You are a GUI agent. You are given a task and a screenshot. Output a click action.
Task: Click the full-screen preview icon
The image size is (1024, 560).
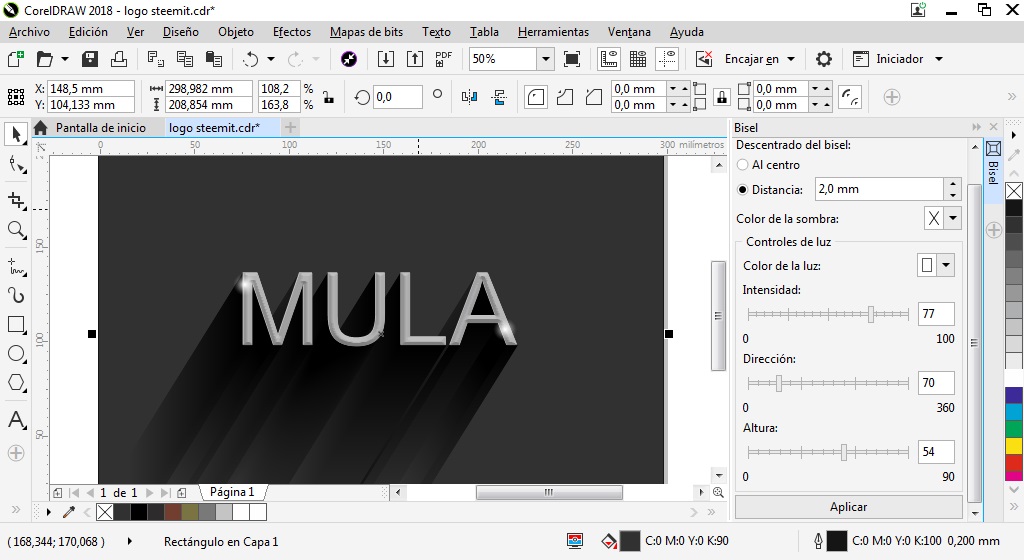click(x=571, y=59)
